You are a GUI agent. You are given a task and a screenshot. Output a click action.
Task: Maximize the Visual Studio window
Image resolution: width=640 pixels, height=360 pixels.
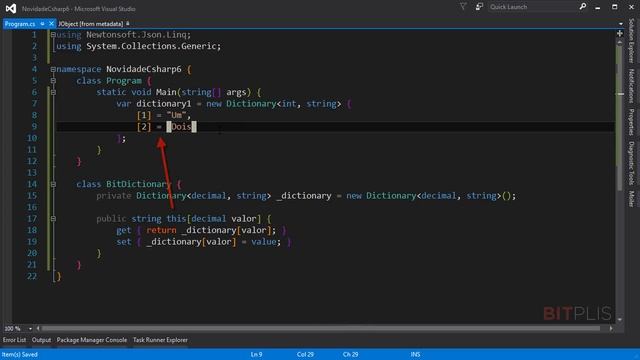tap(615, 7)
